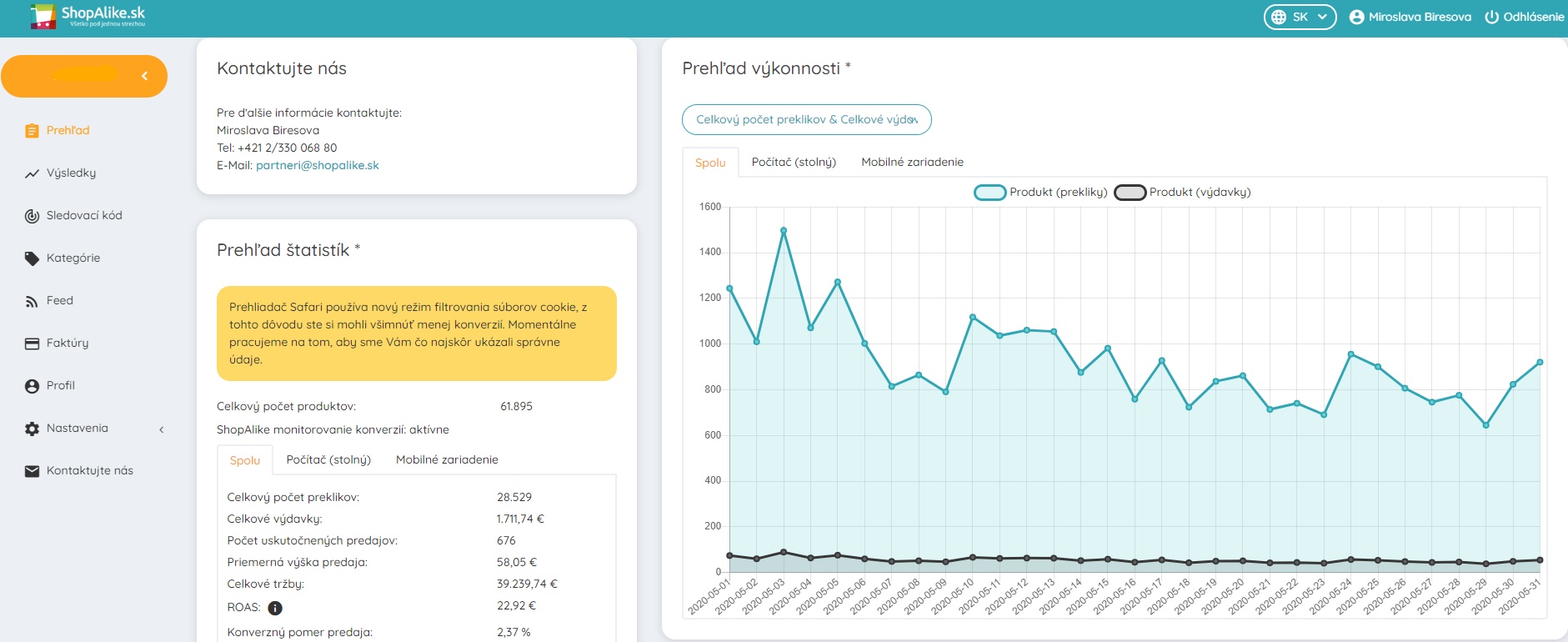Click the Kontaktujte nás envelope icon

coord(32,471)
